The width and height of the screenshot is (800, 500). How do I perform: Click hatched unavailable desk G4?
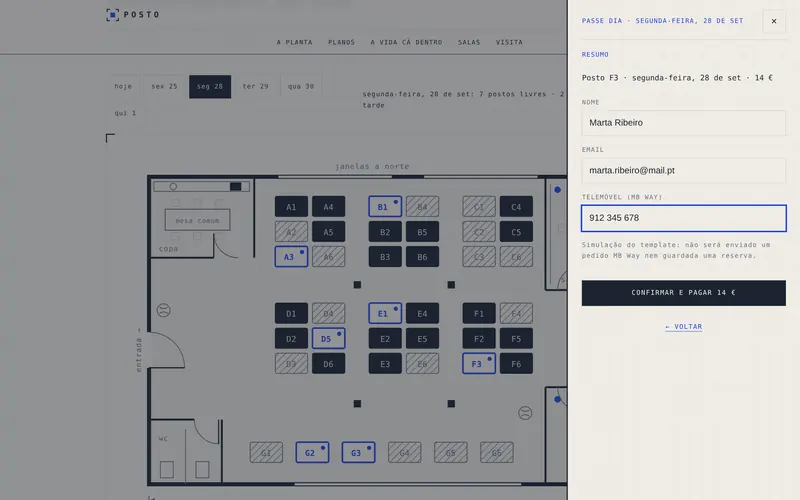tap(404, 453)
